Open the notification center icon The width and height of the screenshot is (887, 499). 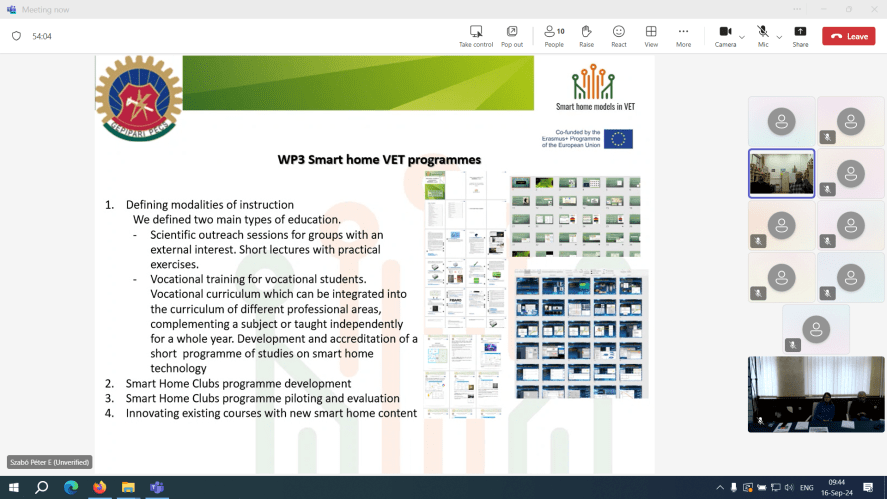(x=868, y=487)
